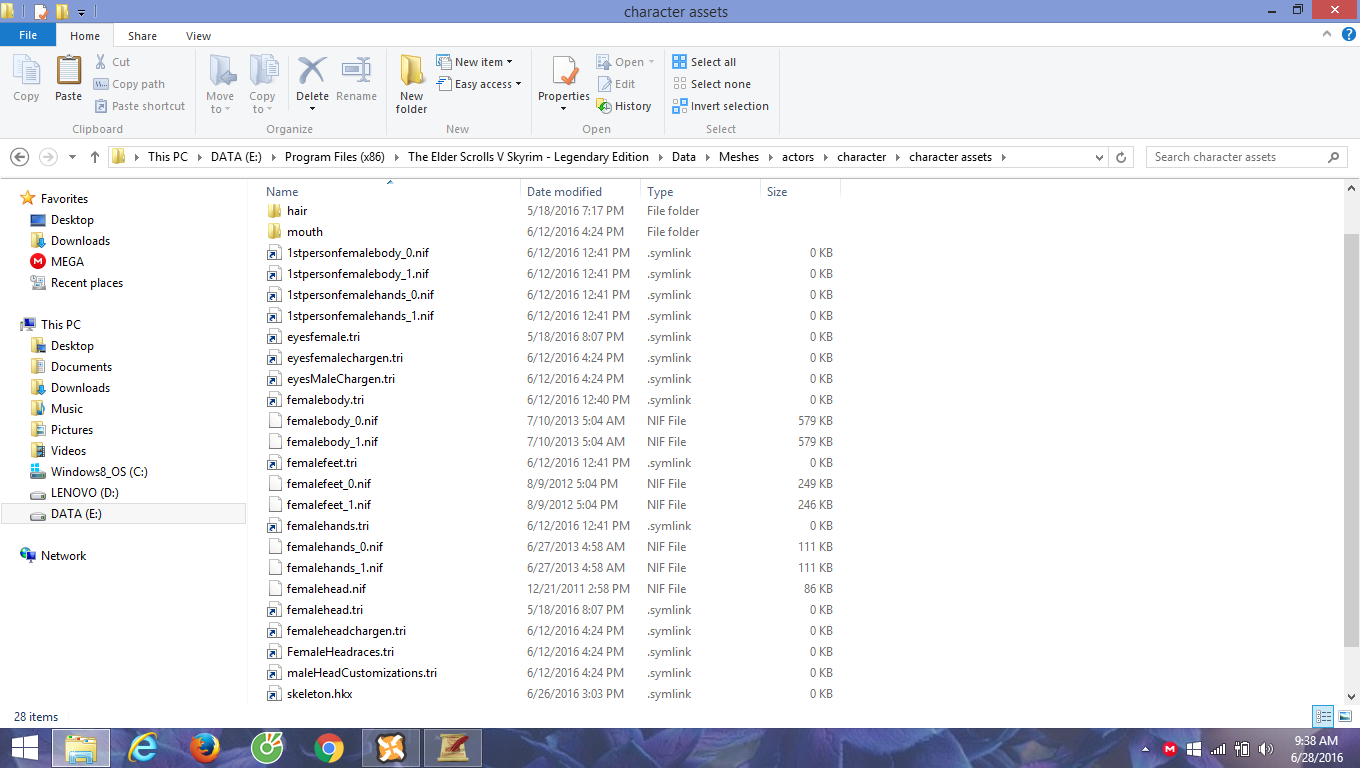The image size is (1360, 768).
Task: Click the Rename ribbon icon
Action: [x=356, y=79]
